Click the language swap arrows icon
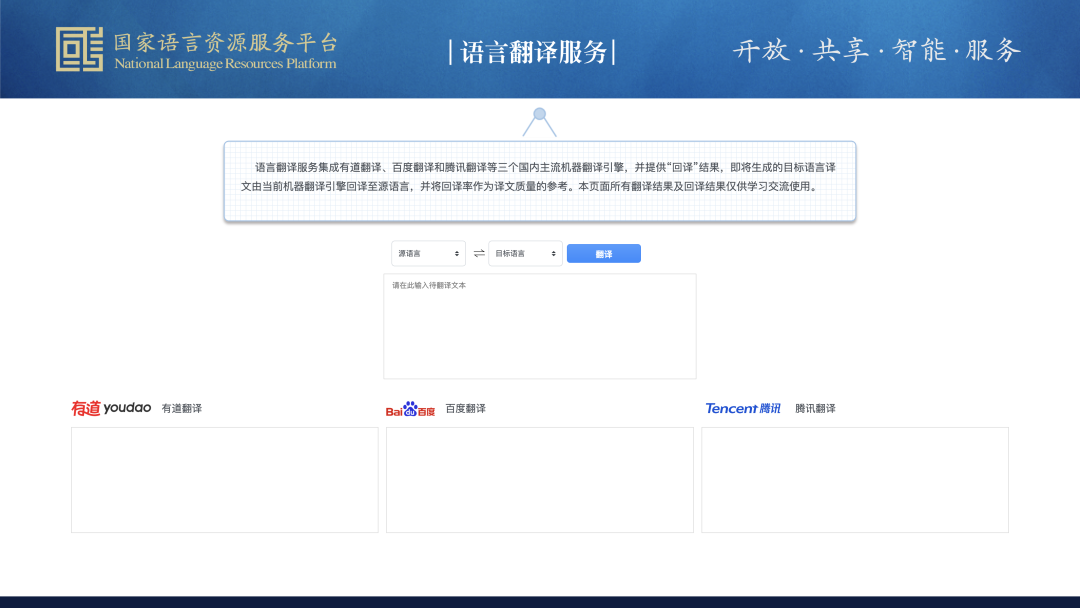 479,253
